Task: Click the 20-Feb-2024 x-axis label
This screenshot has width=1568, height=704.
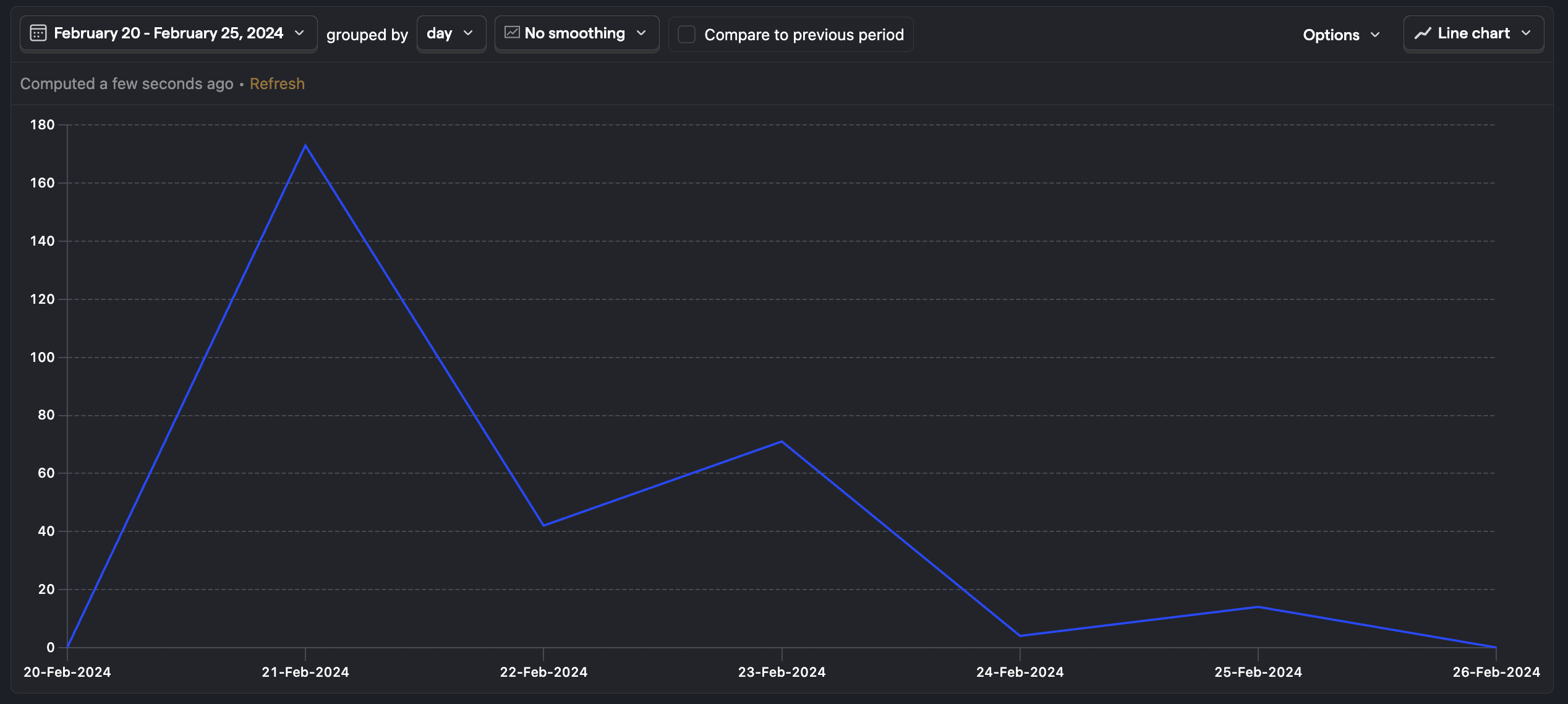Action: 67,672
